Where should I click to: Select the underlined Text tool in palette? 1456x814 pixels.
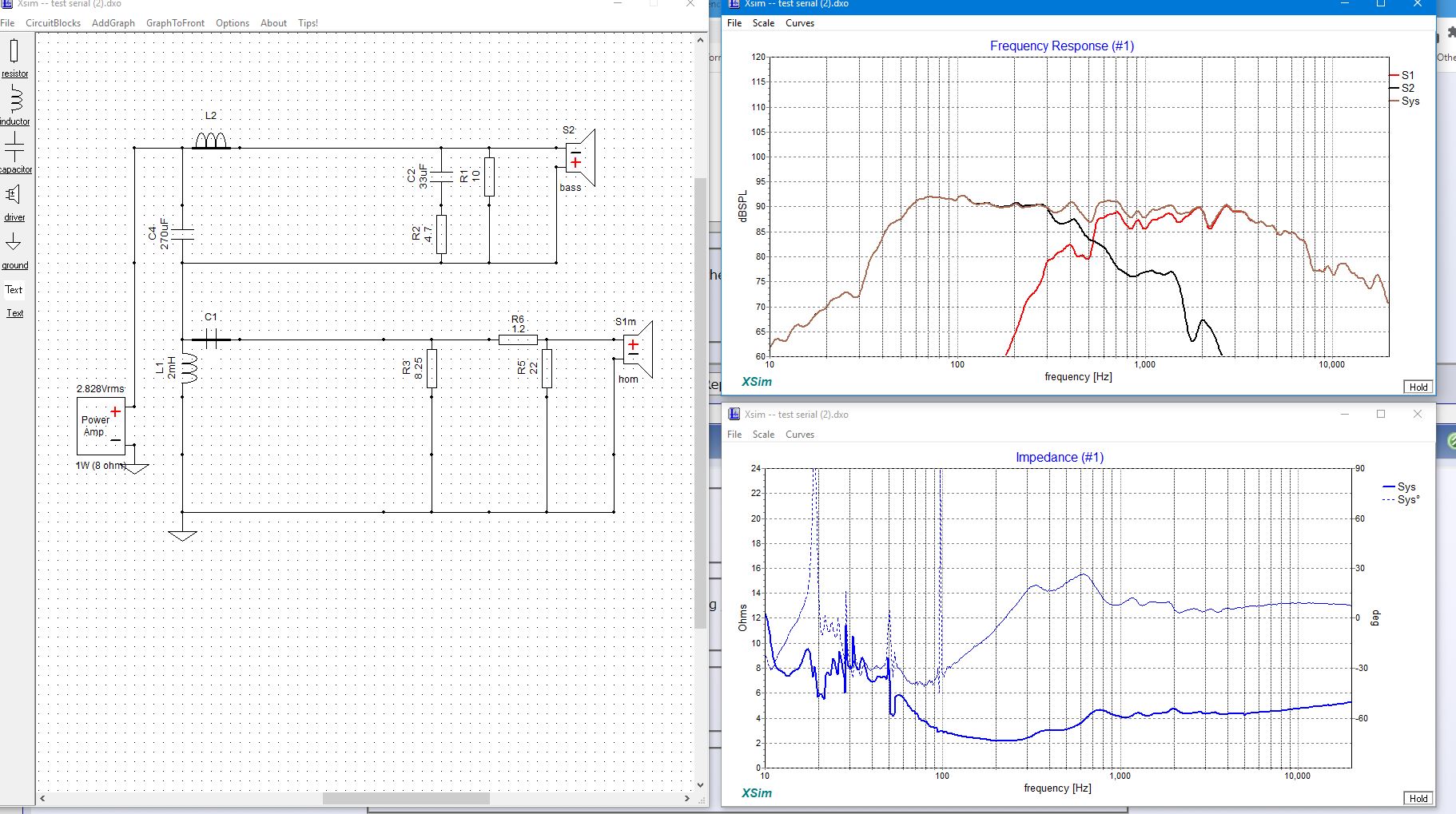(x=14, y=313)
